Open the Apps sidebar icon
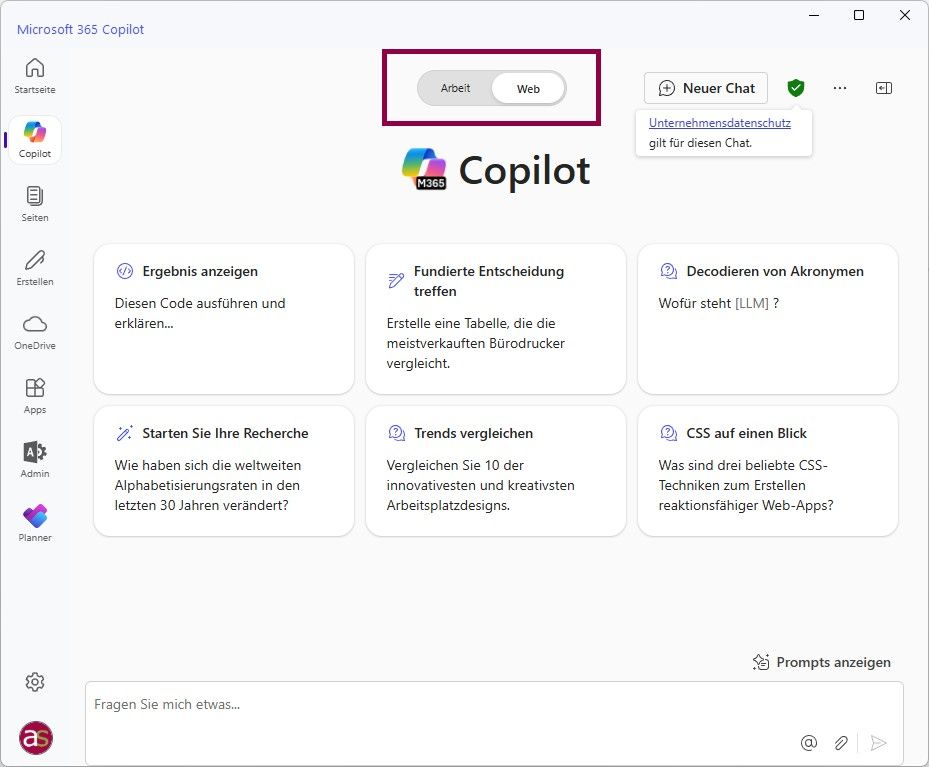This screenshot has height=767, width=929. (35, 394)
